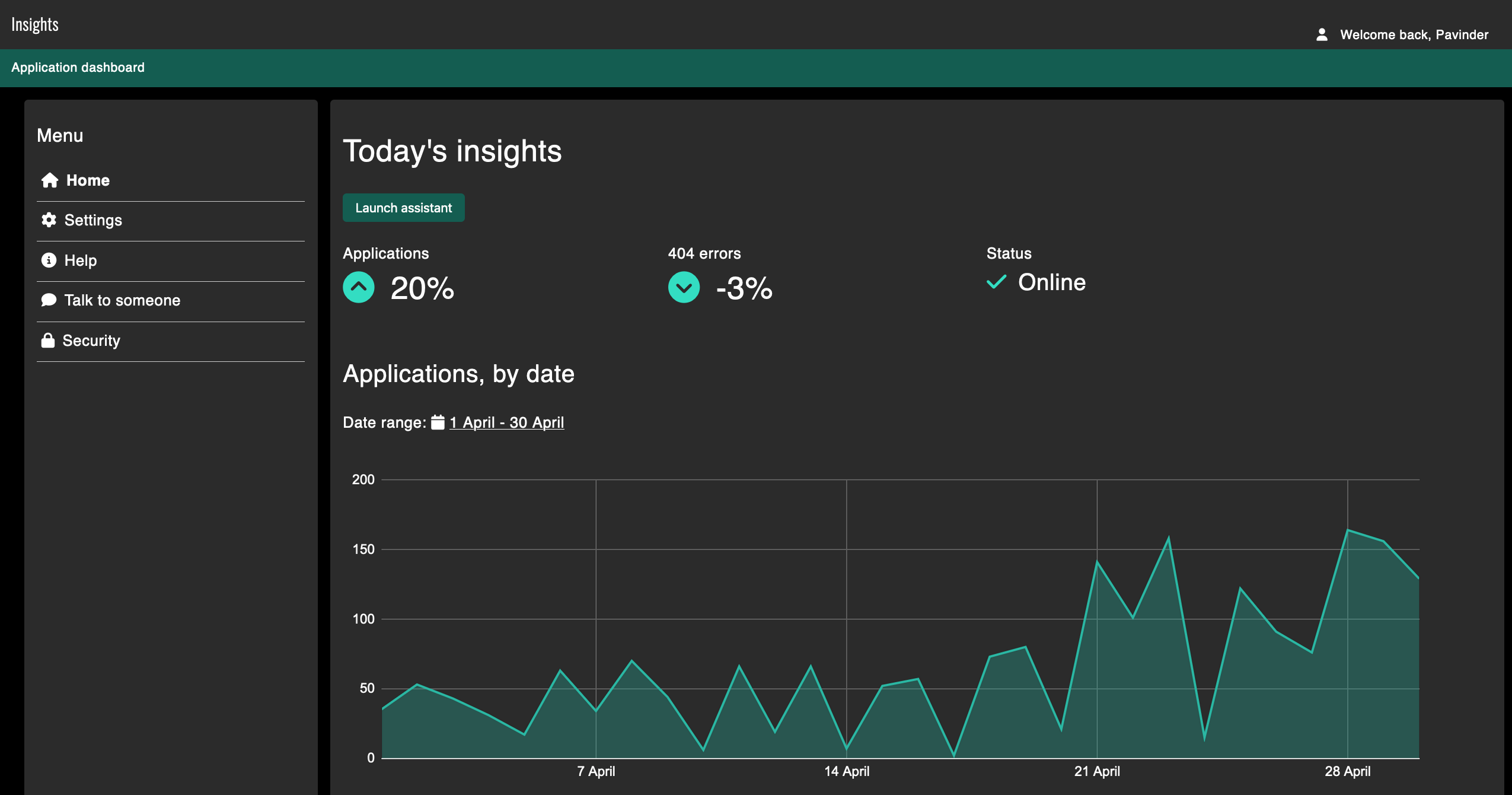This screenshot has height=795, width=1512.
Task: Select the Application dashboard tab
Action: [78, 67]
